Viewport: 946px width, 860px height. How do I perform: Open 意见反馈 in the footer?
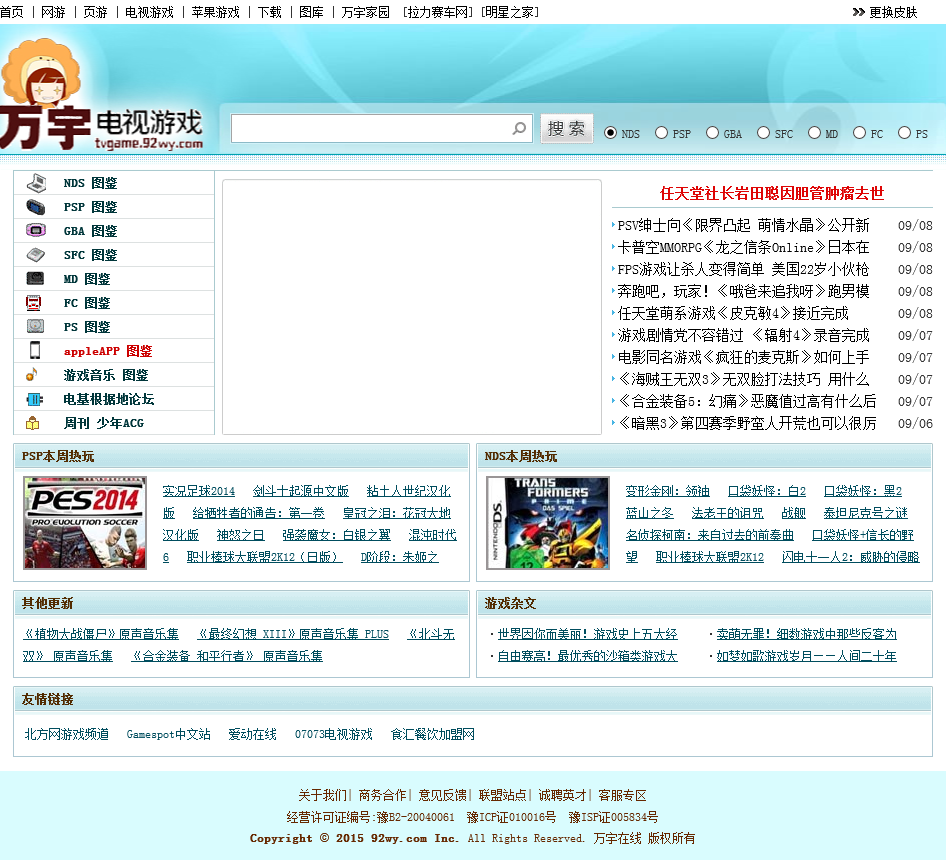[442, 795]
